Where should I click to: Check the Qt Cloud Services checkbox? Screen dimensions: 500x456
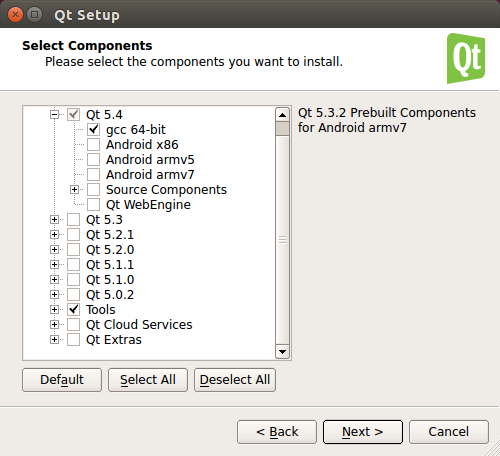pyautogui.click(x=73, y=325)
